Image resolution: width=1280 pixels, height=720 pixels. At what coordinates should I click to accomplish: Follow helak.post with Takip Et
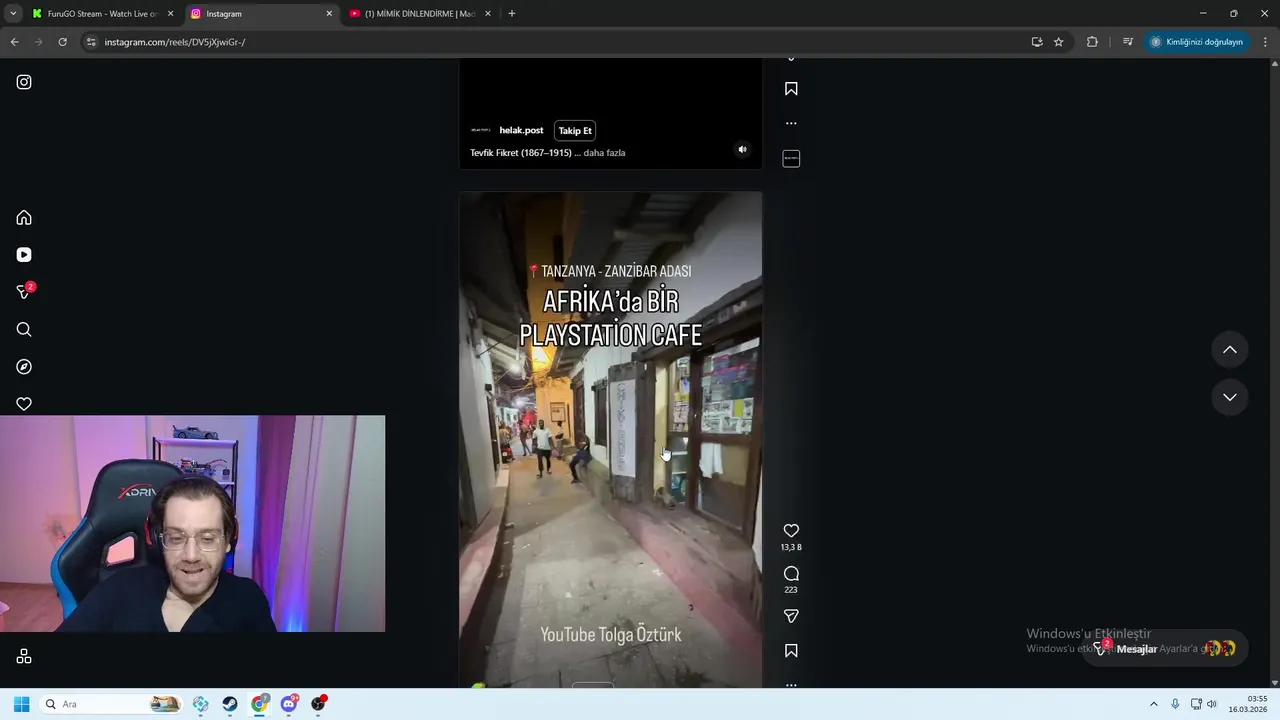click(575, 130)
